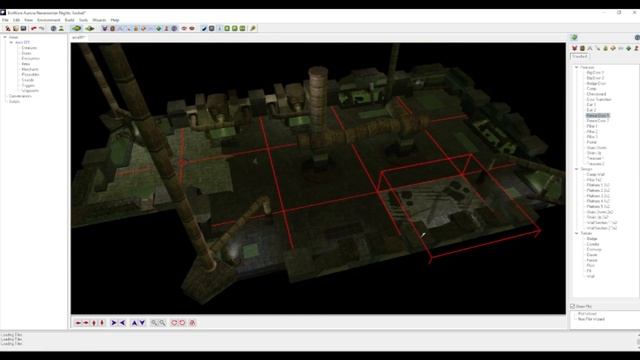
Task: Pan camera left with the first red arrow
Action: [x=78, y=323]
